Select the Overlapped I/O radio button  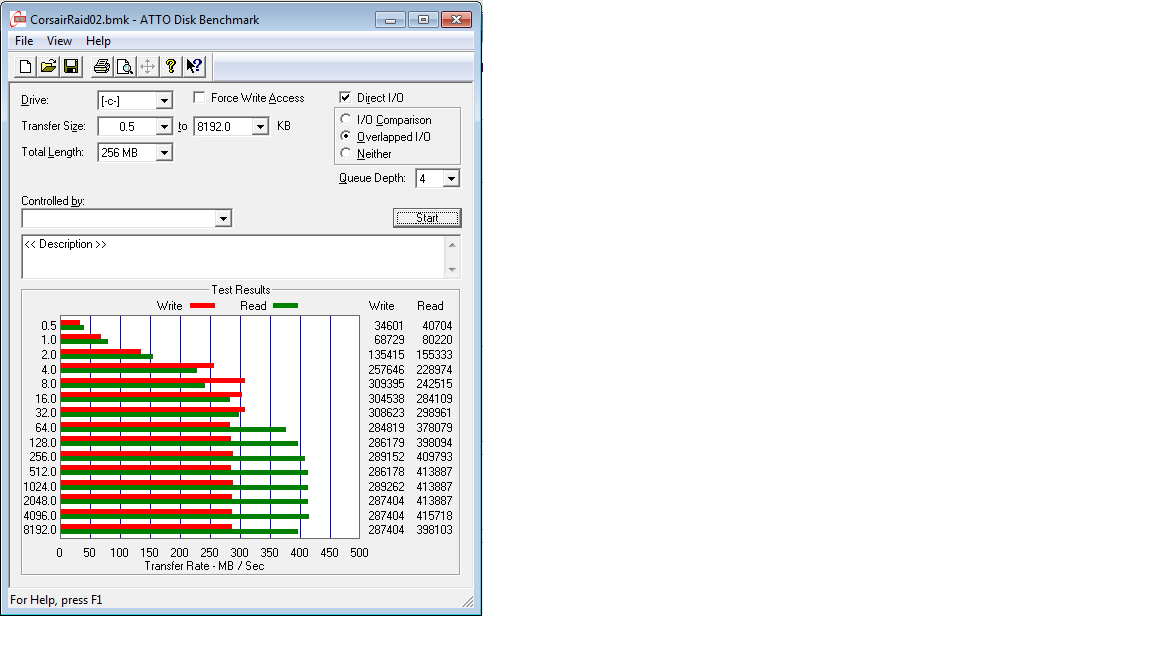point(345,136)
